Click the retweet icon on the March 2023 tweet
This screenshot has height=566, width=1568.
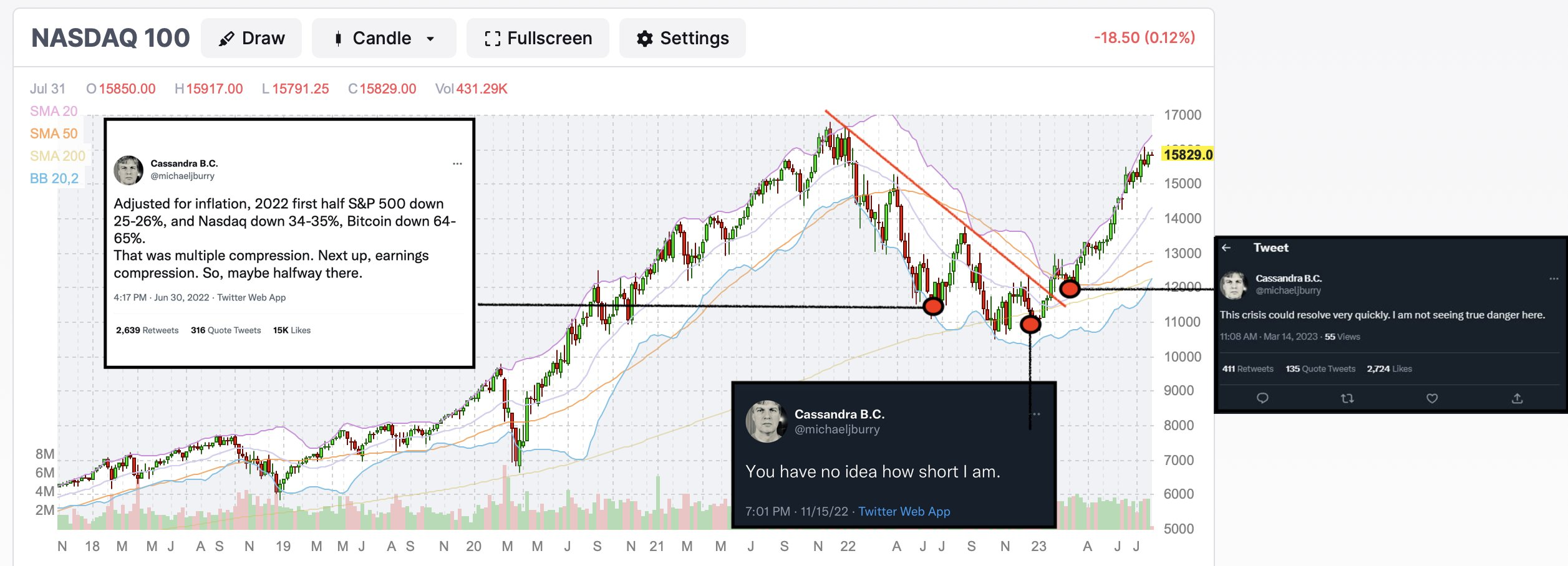coord(1347,398)
